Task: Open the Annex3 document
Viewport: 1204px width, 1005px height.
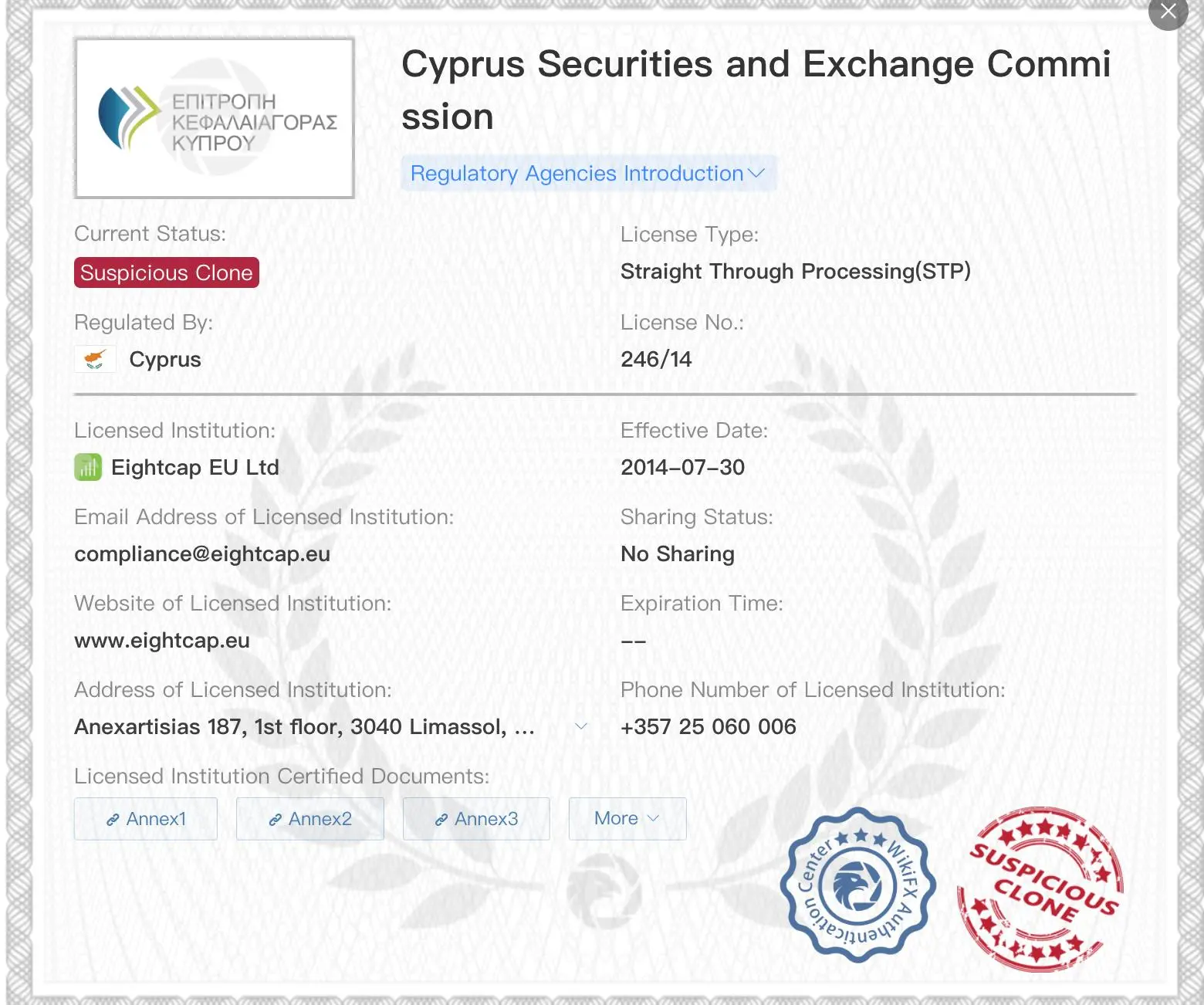Action: point(476,819)
